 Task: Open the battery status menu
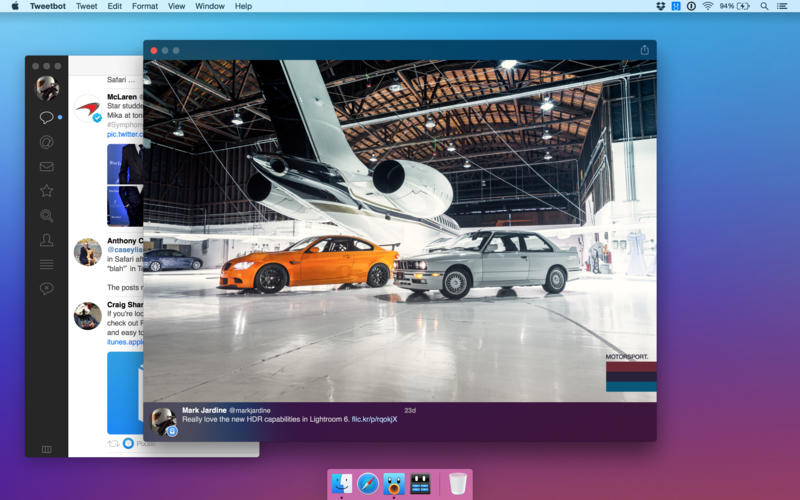(x=741, y=6)
